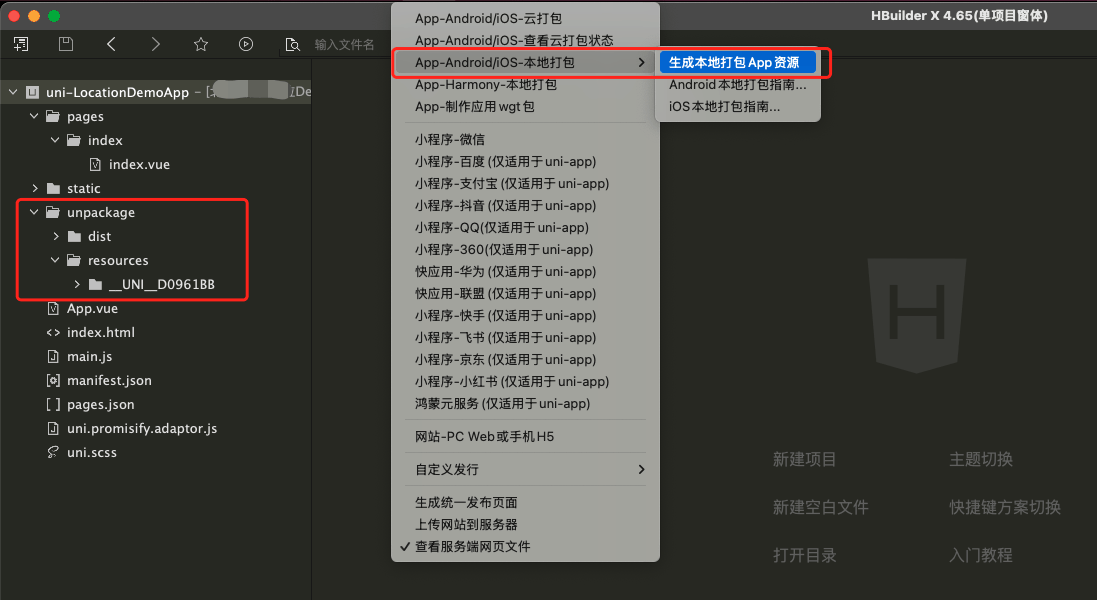Open index.html file

pyautogui.click(x=101, y=332)
